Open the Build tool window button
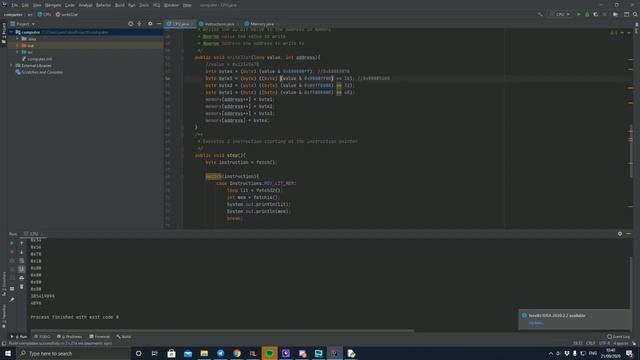Image resolution: width=640 pixels, height=360 pixels. click(x=123, y=337)
